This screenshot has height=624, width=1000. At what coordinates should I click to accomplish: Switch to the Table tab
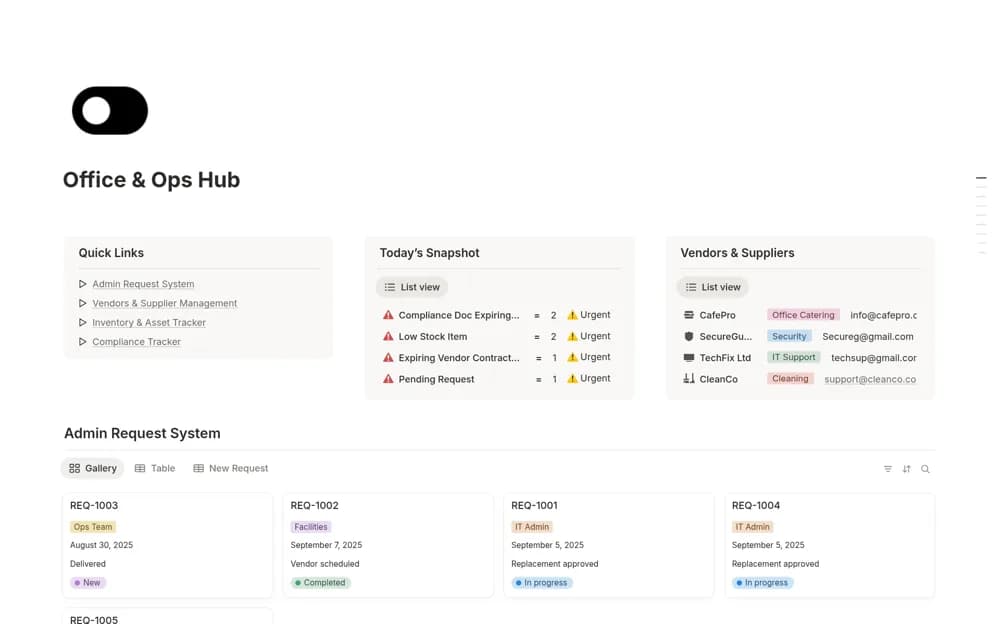click(x=155, y=468)
